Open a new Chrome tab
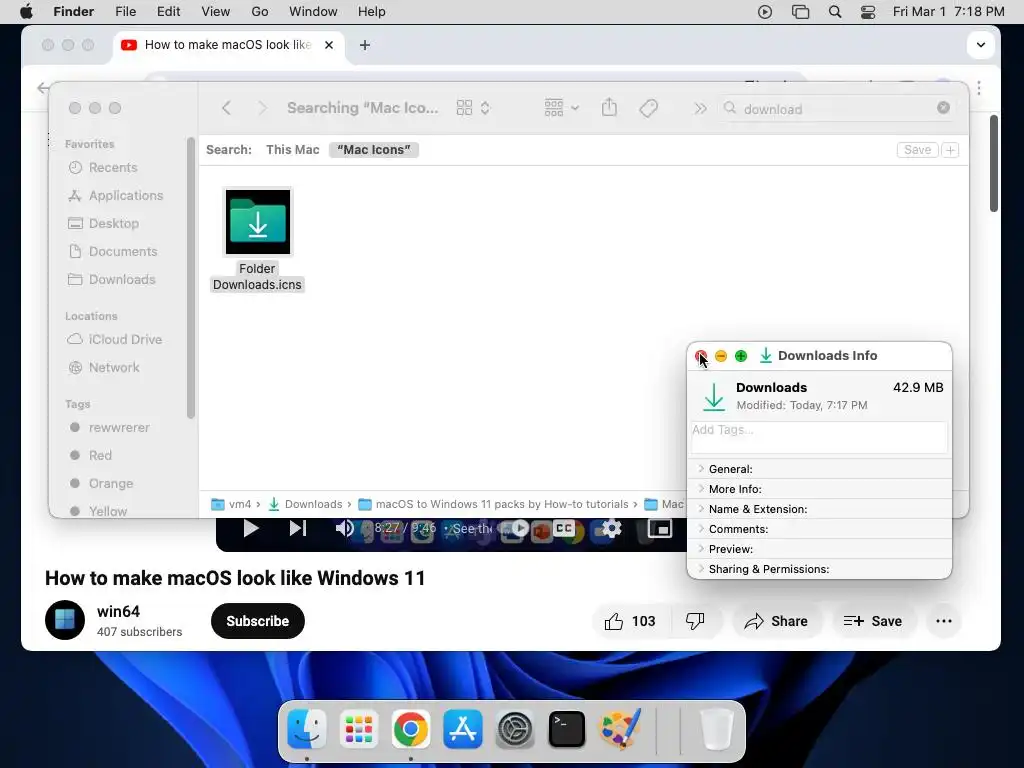 point(365,45)
